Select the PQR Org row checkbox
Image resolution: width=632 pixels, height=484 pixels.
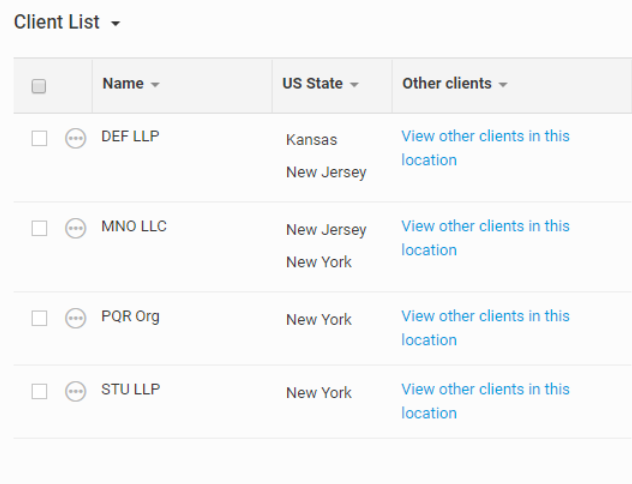pos(39,319)
